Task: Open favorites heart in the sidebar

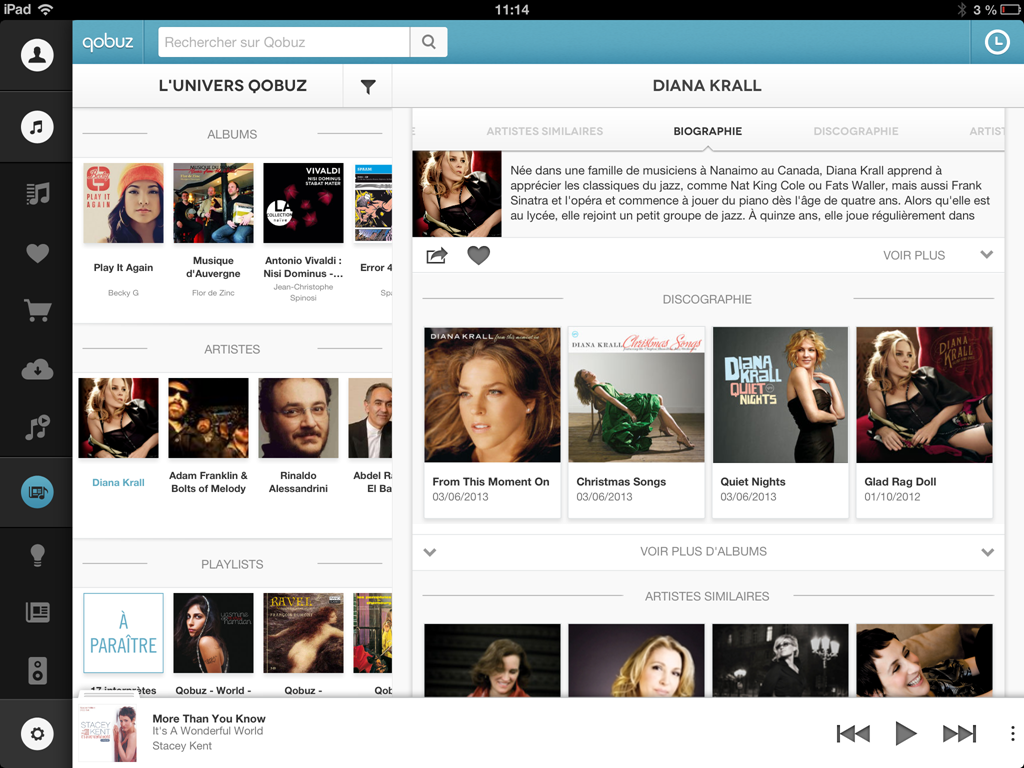Action: (x=37, y=253)
